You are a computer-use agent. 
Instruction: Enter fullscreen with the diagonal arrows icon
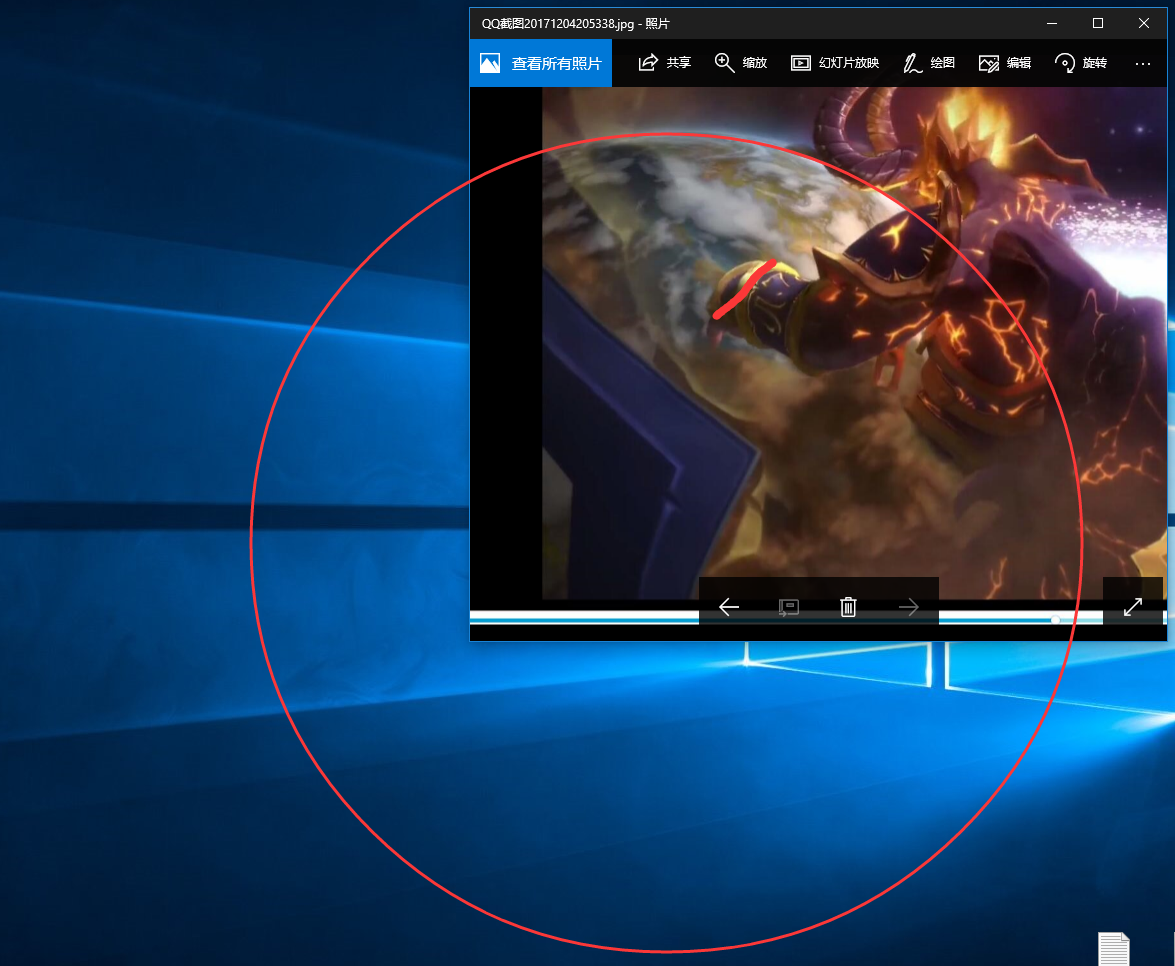(x=1132, y=607)
